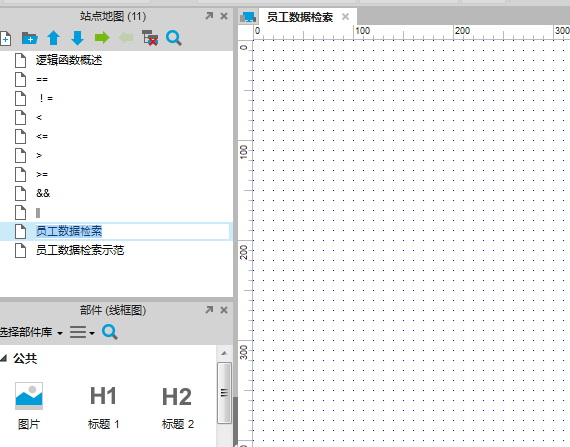Viewport: 570px width, 447px height.
Task: Move selected page up with blue arrow
Action: (x=53, y=38)
